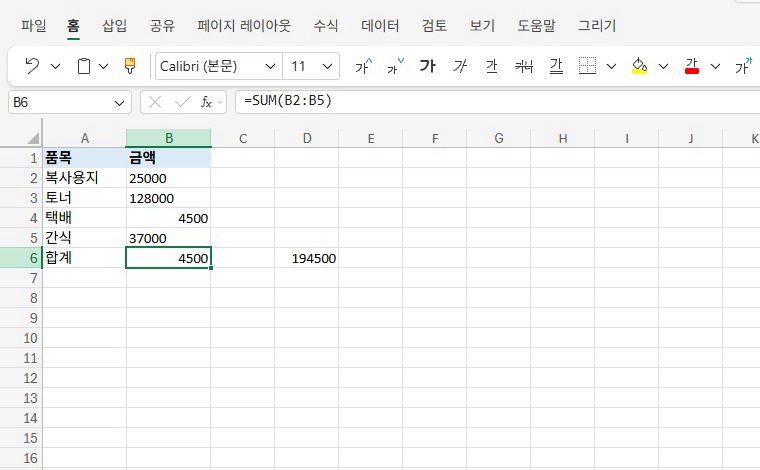Screen dimensions: 760x470
Task: Select the Format Painter brush icon
Action: [130, 66]
